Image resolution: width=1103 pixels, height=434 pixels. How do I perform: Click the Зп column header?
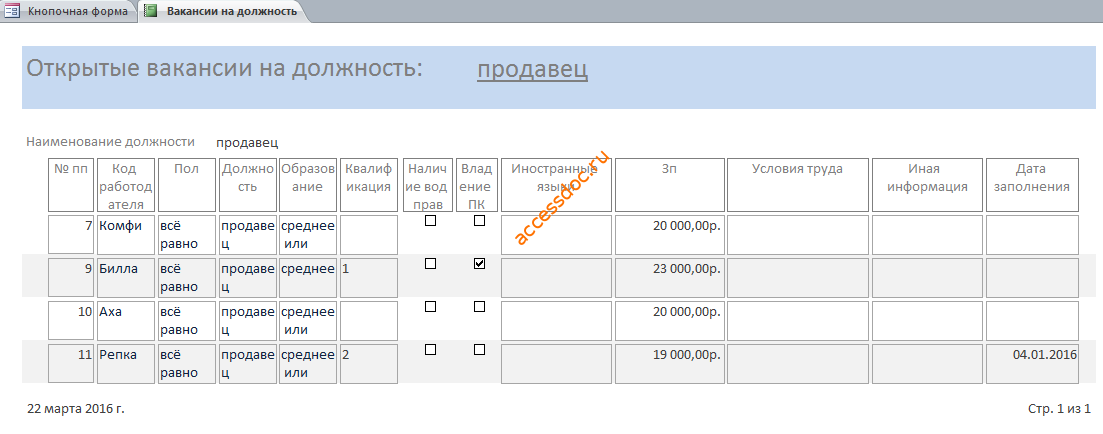pyautogui.click(x=670, y=185)
